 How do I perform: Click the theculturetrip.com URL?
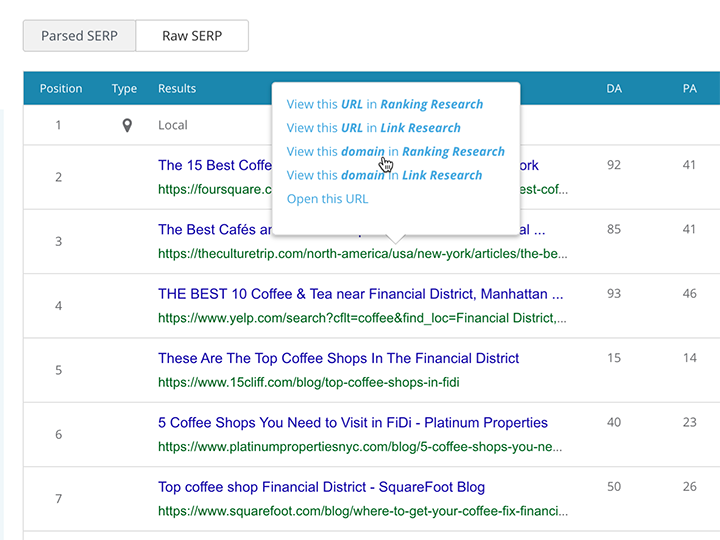(362, 254)
